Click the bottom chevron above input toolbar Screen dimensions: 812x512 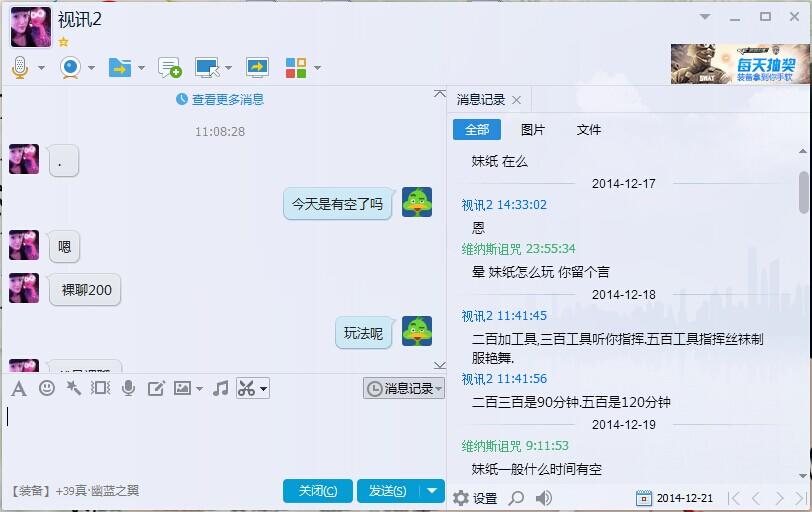point(440,365)
